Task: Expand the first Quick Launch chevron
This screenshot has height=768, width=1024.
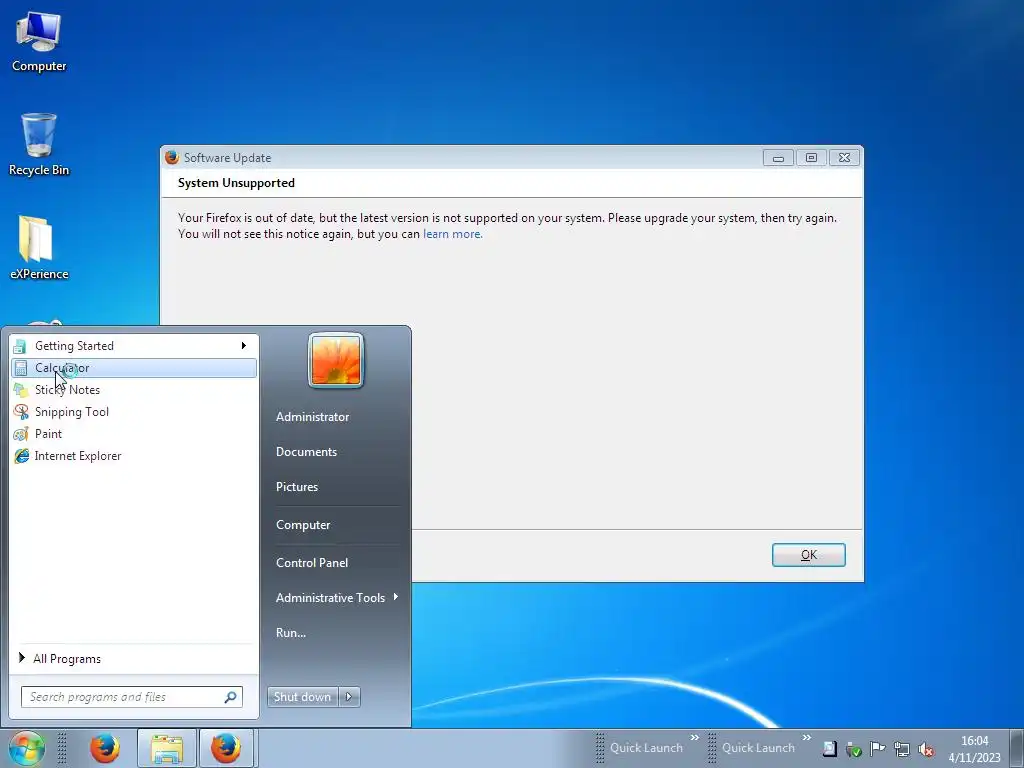Action: tap(695, 737)
